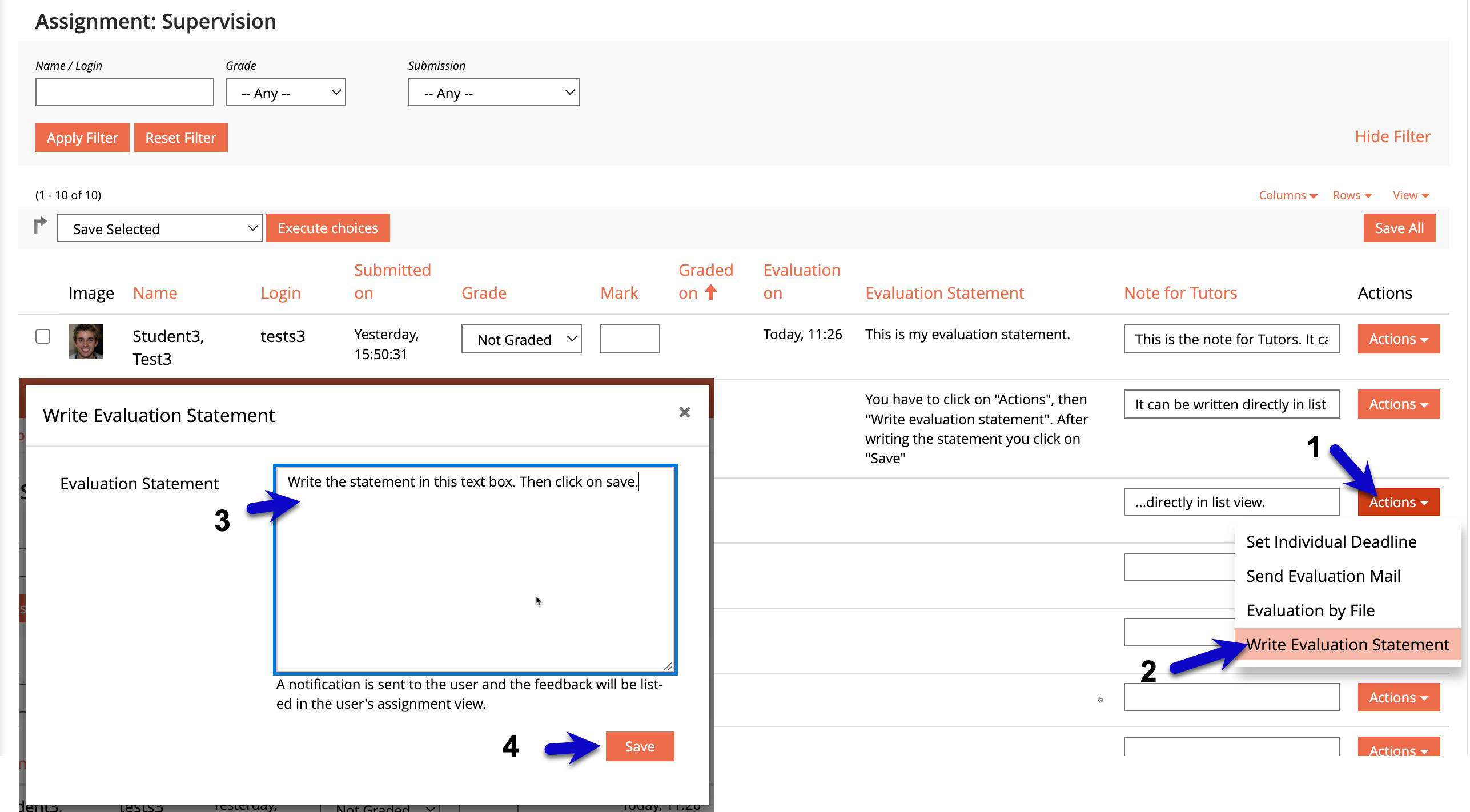Viewport: 1470px width, 812px height.
Task: Choose Evaluation by File option
Action: (x=1310, y=610)
